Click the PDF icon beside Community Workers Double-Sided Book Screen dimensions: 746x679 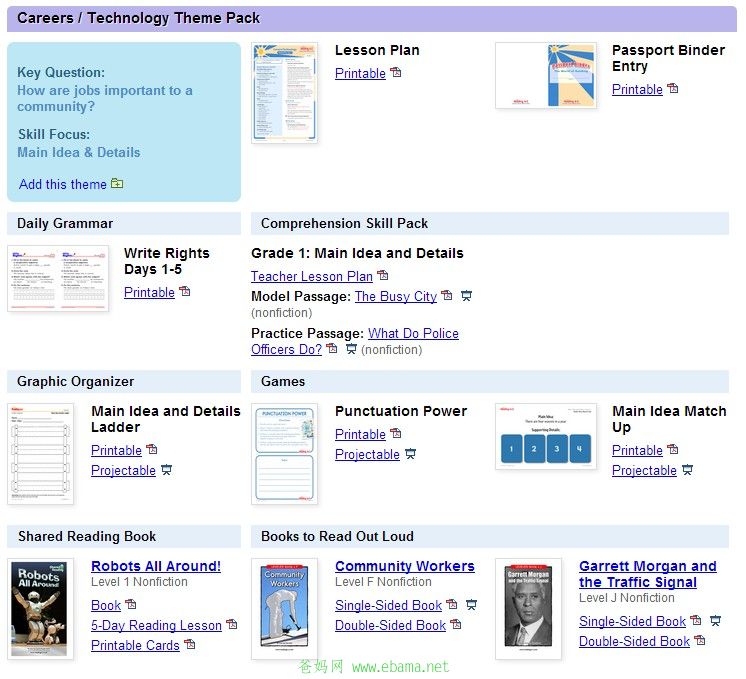coord(456,624)
